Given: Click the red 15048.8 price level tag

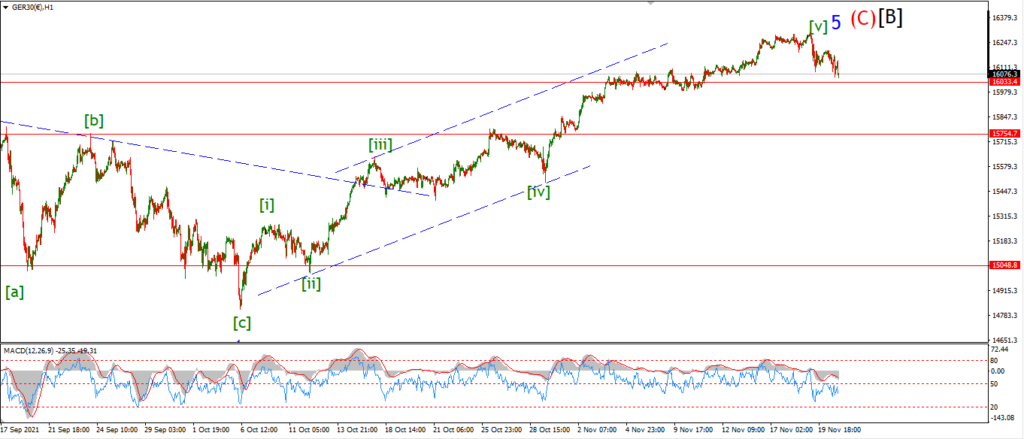Looking at the screenshot, I should pyautogui.click(x=1004, y=266).
